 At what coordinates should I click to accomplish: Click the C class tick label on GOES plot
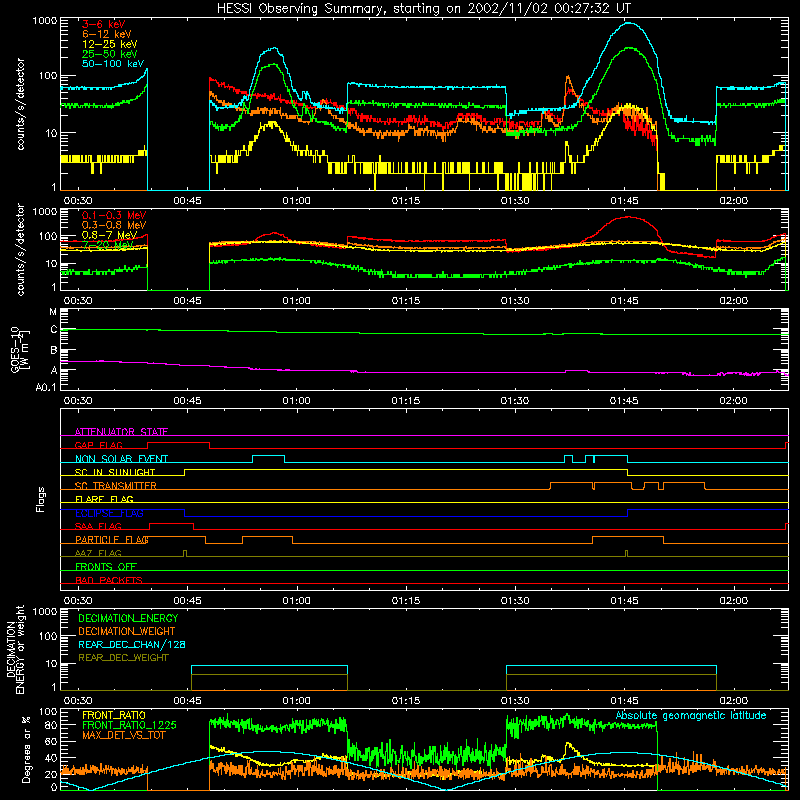(54, 330)
